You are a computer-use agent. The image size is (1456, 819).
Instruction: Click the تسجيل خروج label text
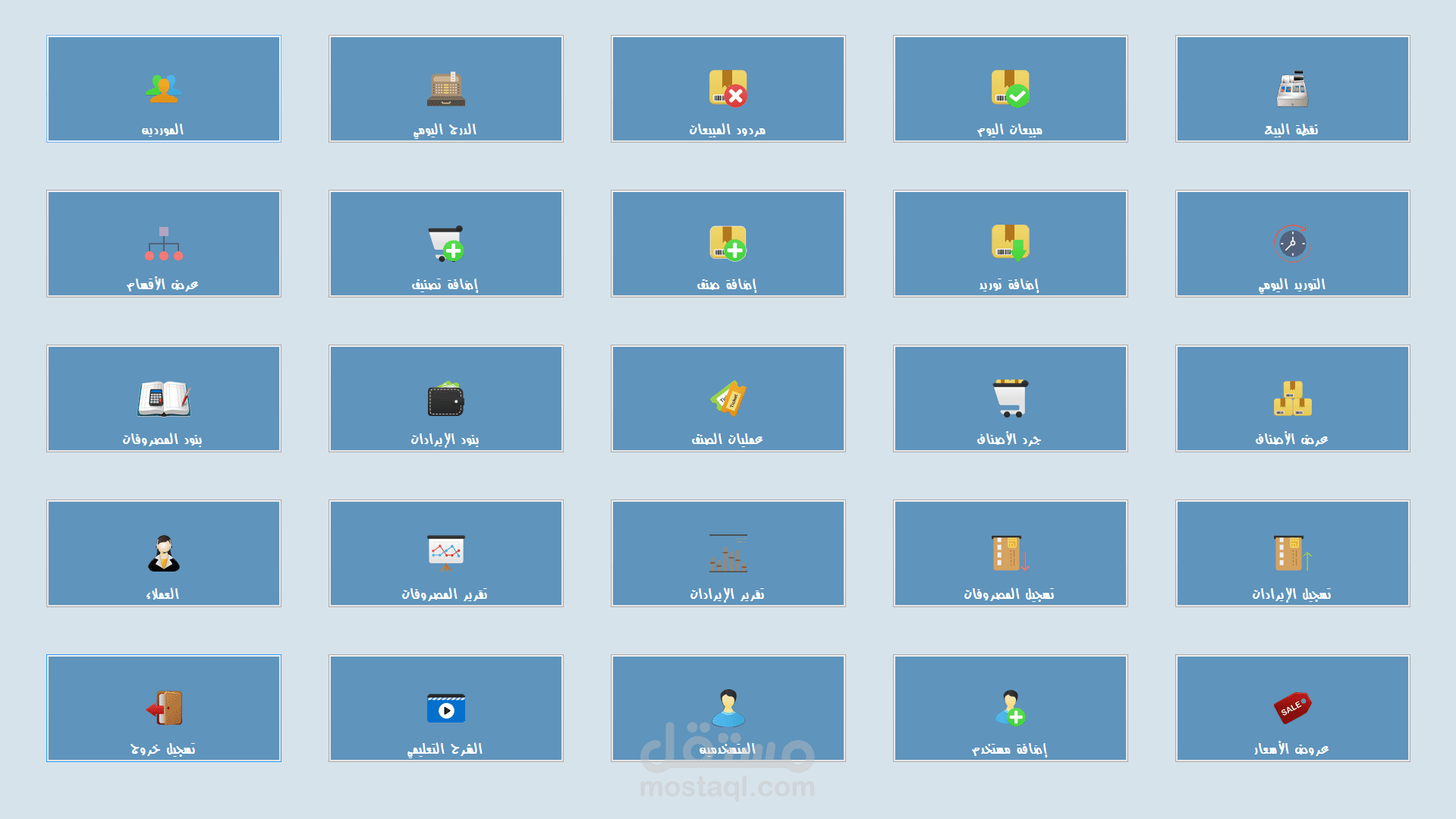(162, 749)
